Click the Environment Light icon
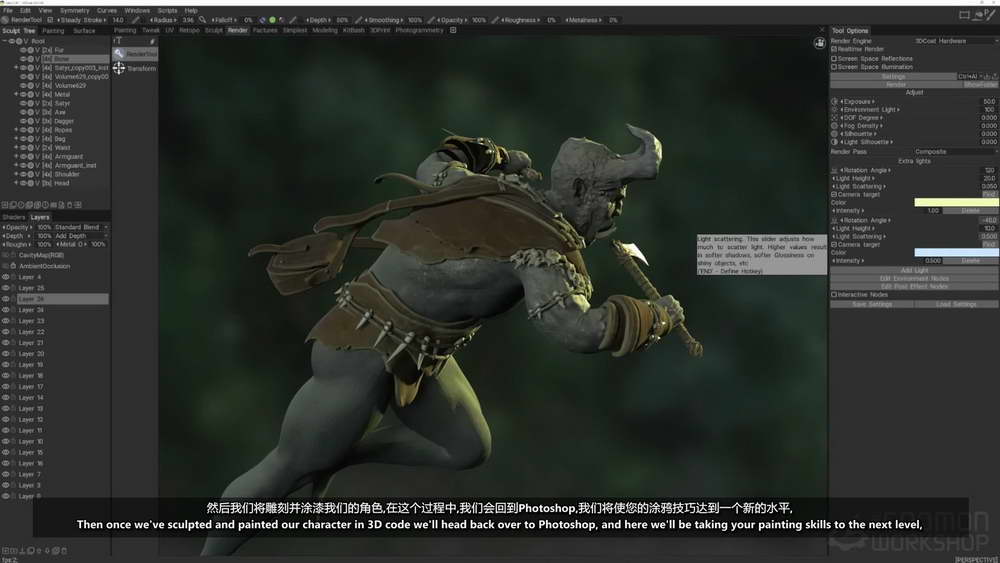This screenshot has width=1000, height=563. click(834, 110)
